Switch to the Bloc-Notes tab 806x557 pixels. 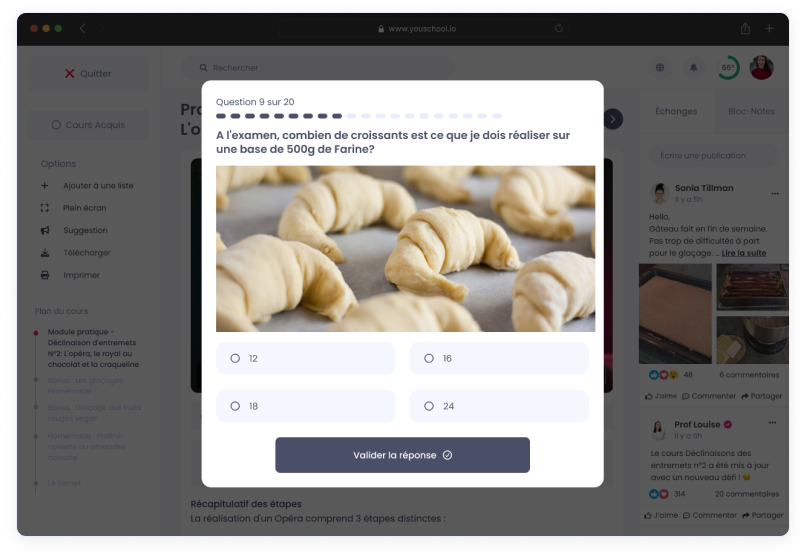pyautogui.click(x=751, y=111)
